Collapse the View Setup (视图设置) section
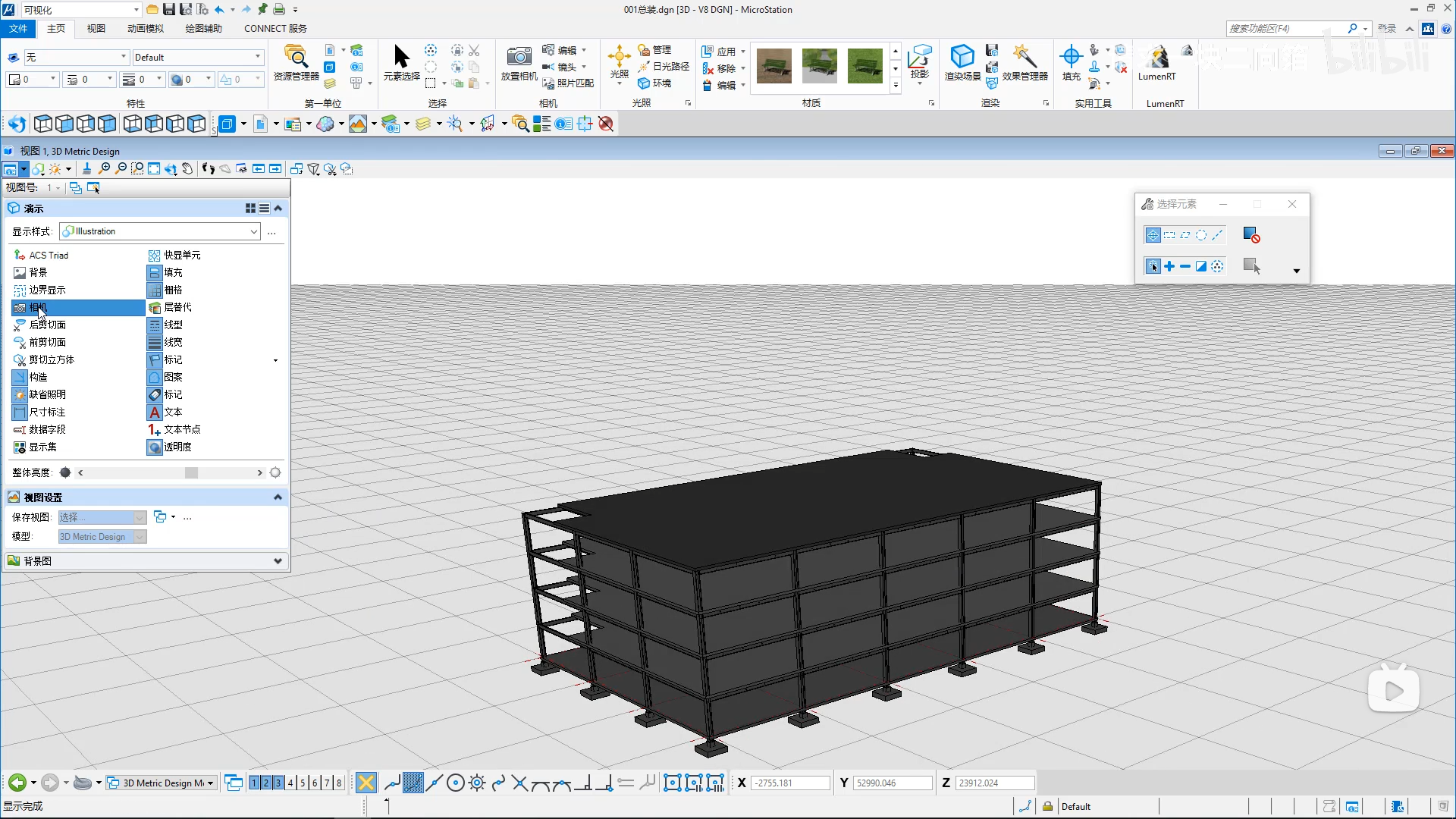This screenshot has height=819, width=1456. click(278, 497)
